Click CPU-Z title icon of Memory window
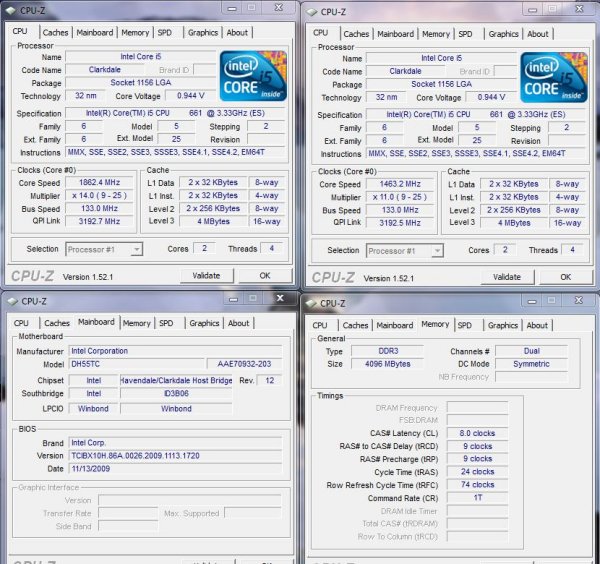 click(x=311, y=303)
